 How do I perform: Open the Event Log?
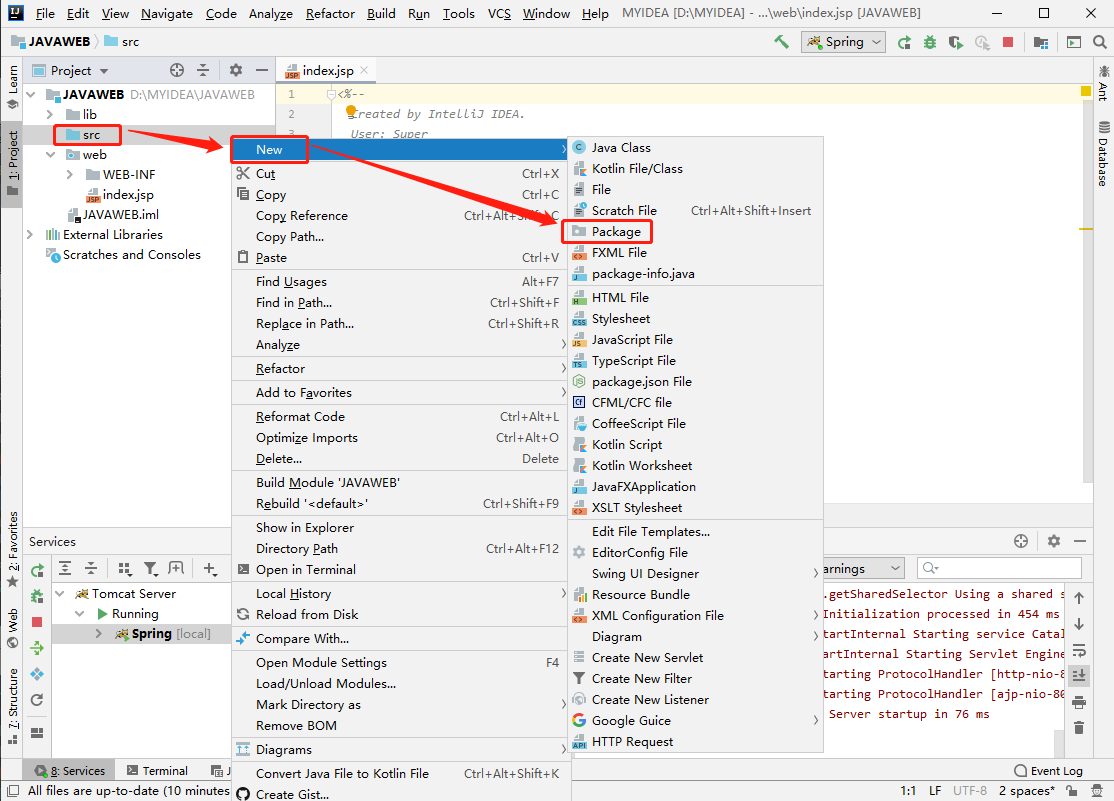1049,771
